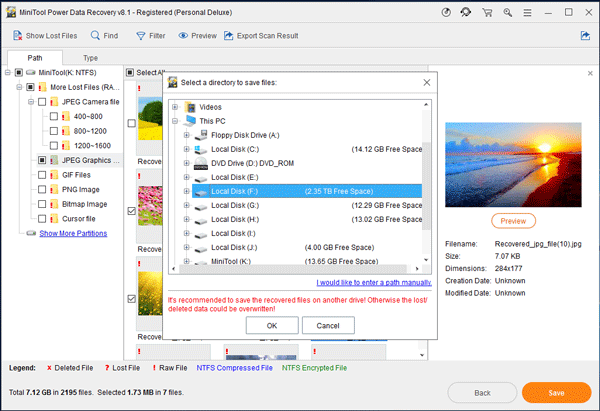Collapse the MiniTool(K: NTFS) tree root

coord(8,72)
